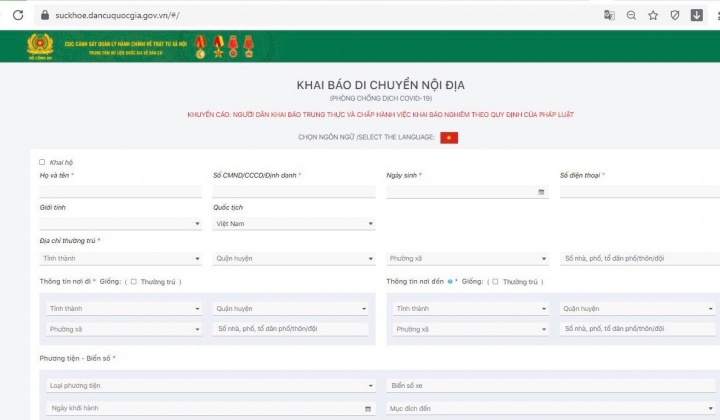The width and height of the screenshot is (720, 420).
Task: Click the CHỌN NGÔN NGỮ /SELECT THE LANGUAGE label
Action: click(x=366, y=137)
